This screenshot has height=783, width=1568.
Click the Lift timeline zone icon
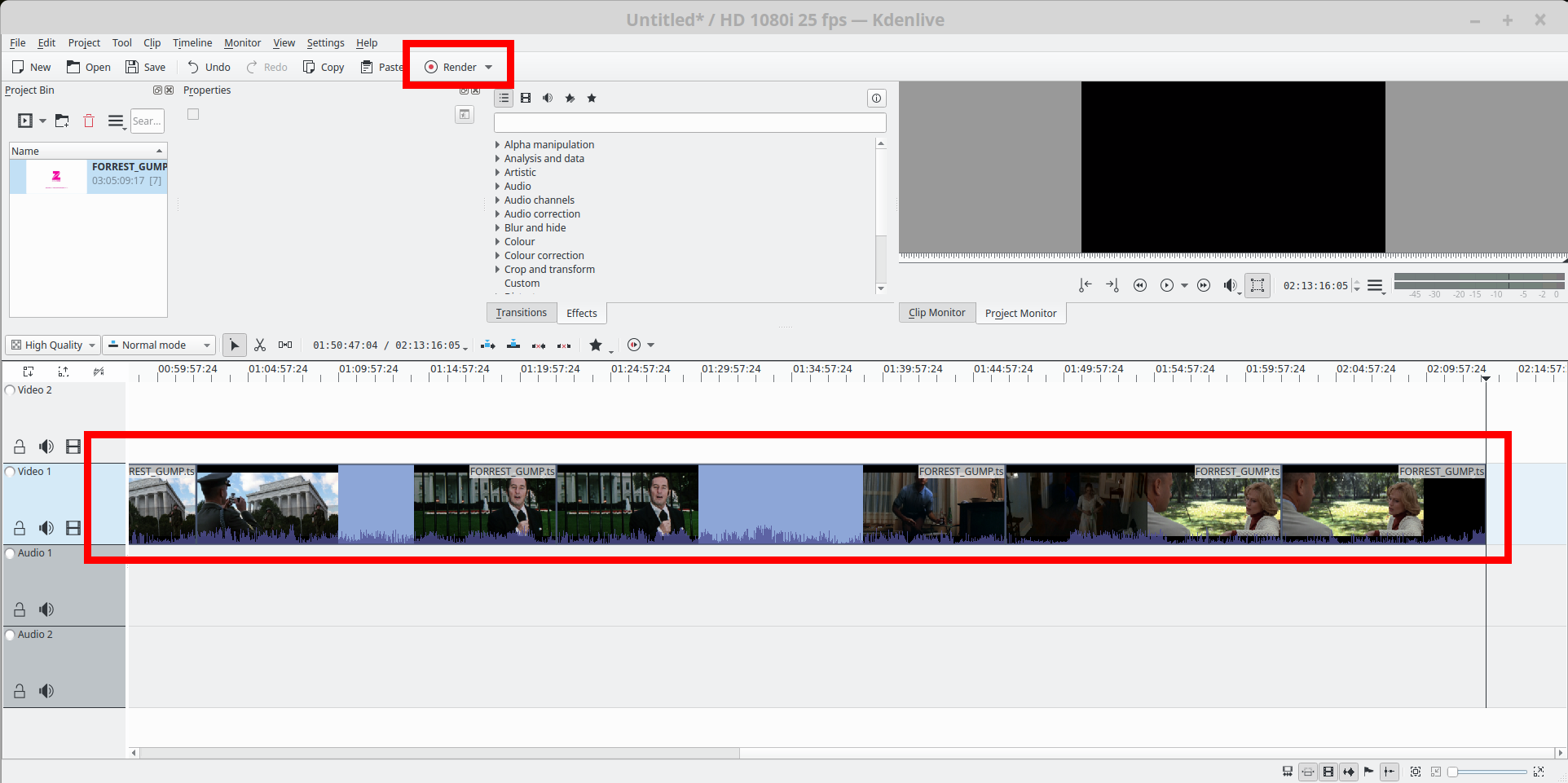coord(564,345)
